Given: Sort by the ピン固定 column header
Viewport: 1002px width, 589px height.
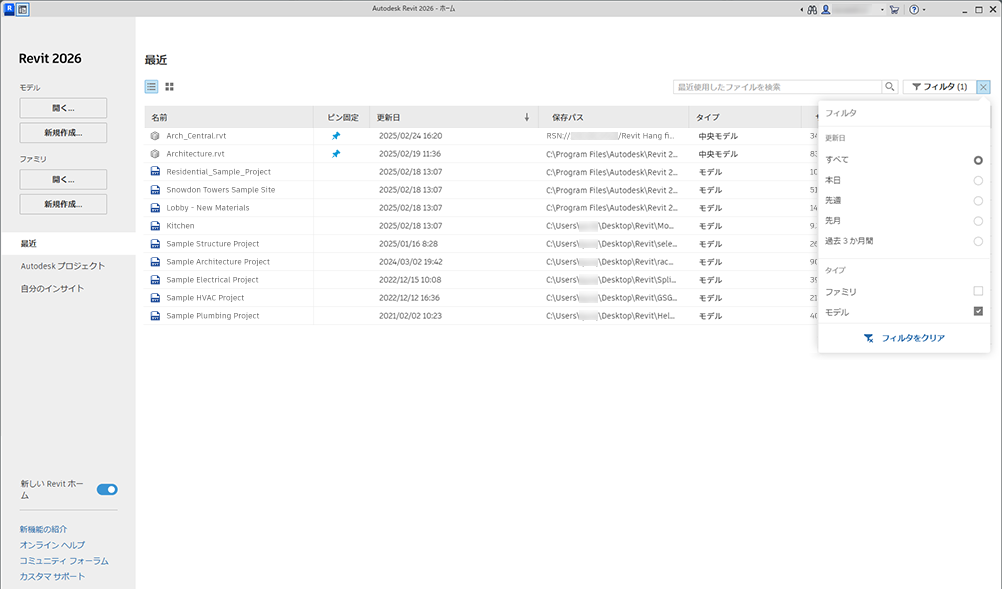Looking at the screenshot, I should pos(343,118).
